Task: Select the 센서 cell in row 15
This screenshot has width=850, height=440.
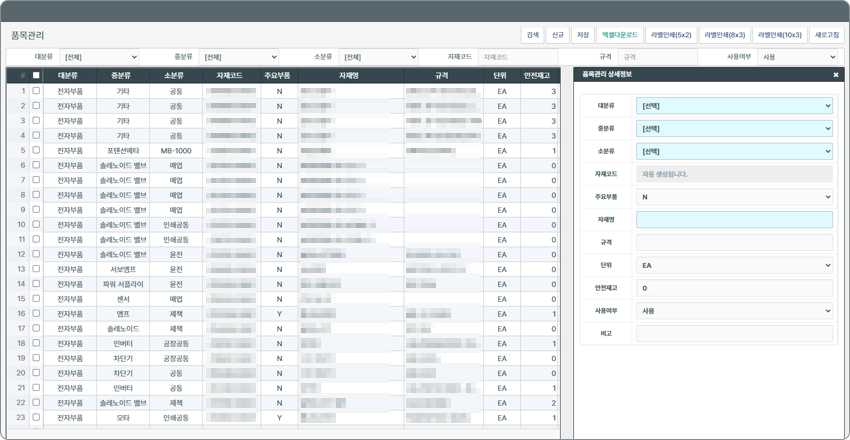Action: 123,299
